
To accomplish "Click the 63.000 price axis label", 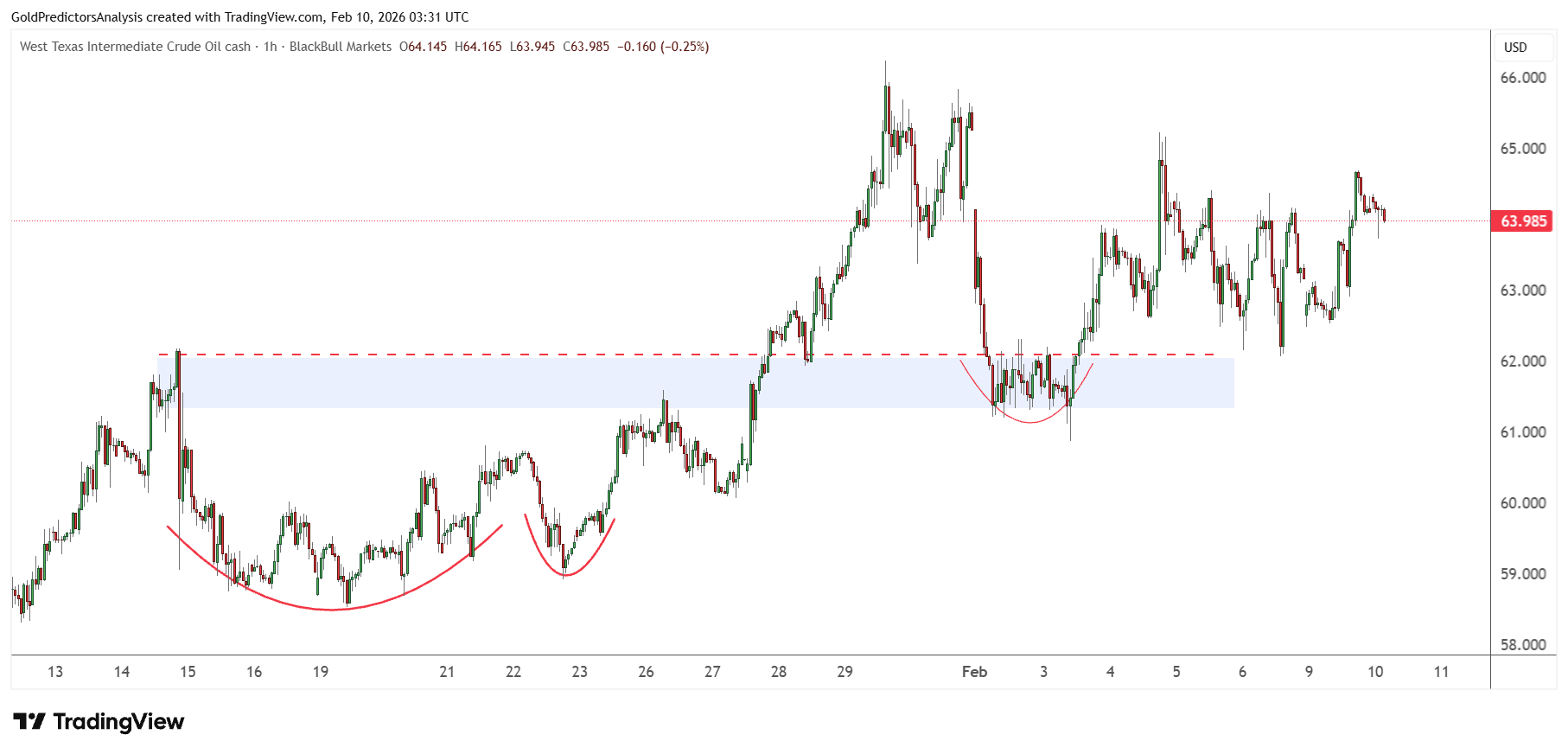I will point(1523,291).
